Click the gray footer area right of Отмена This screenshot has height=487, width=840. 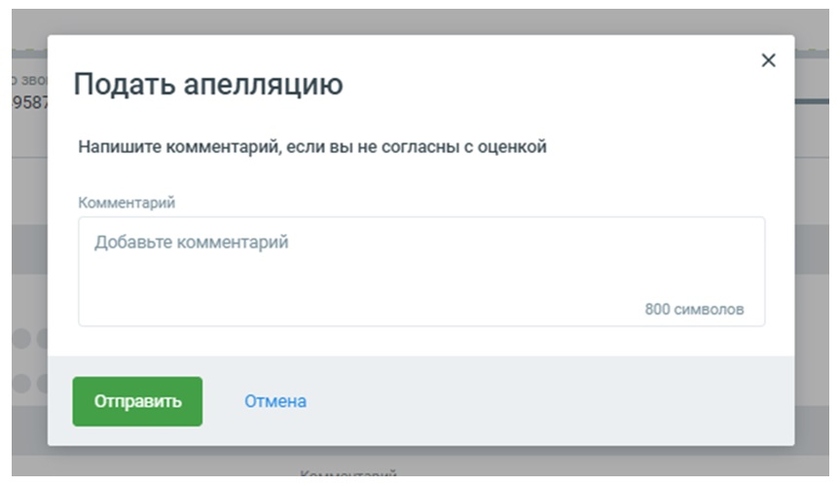550,401
